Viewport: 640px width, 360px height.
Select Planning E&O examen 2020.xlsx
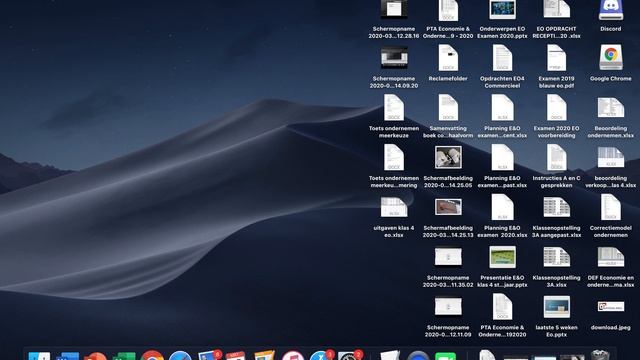[x=502, y=207]
